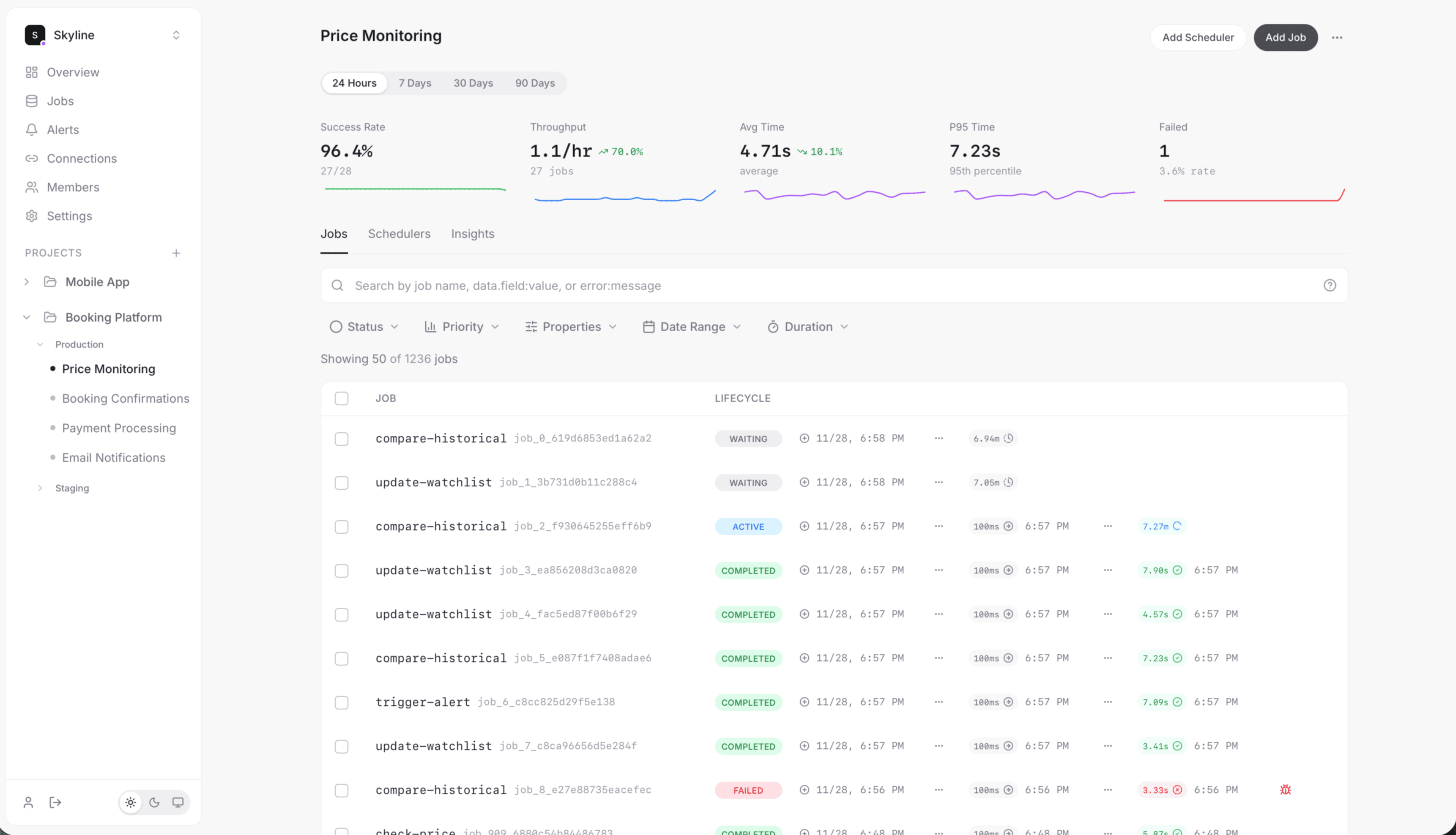Expand the Mobile App project
1456x835 pixels.
tap(26, 281)
